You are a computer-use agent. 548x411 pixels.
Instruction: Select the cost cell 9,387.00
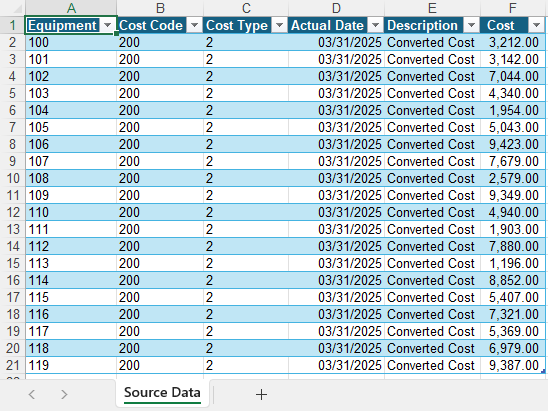pos(513,365)
